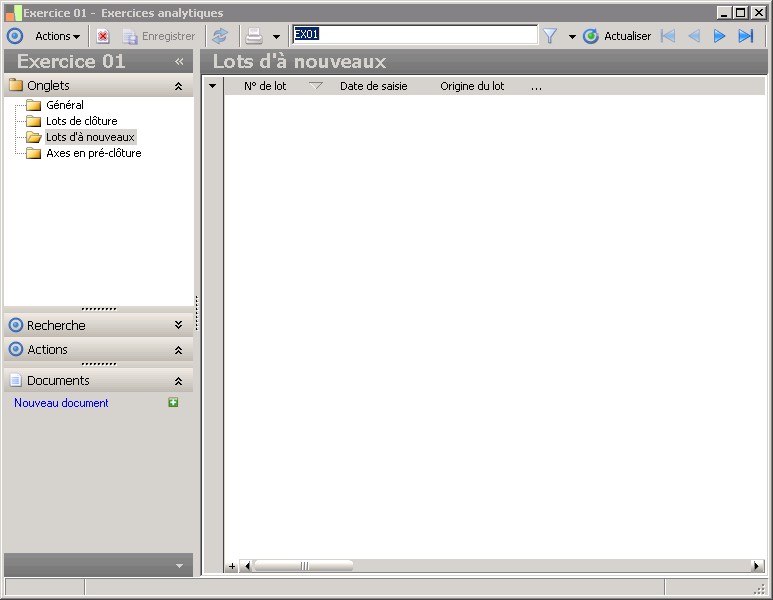Open the Actions menu in the toolbar
The height and width of the screenshot is (600, 773).
click(x=57, y=36)
